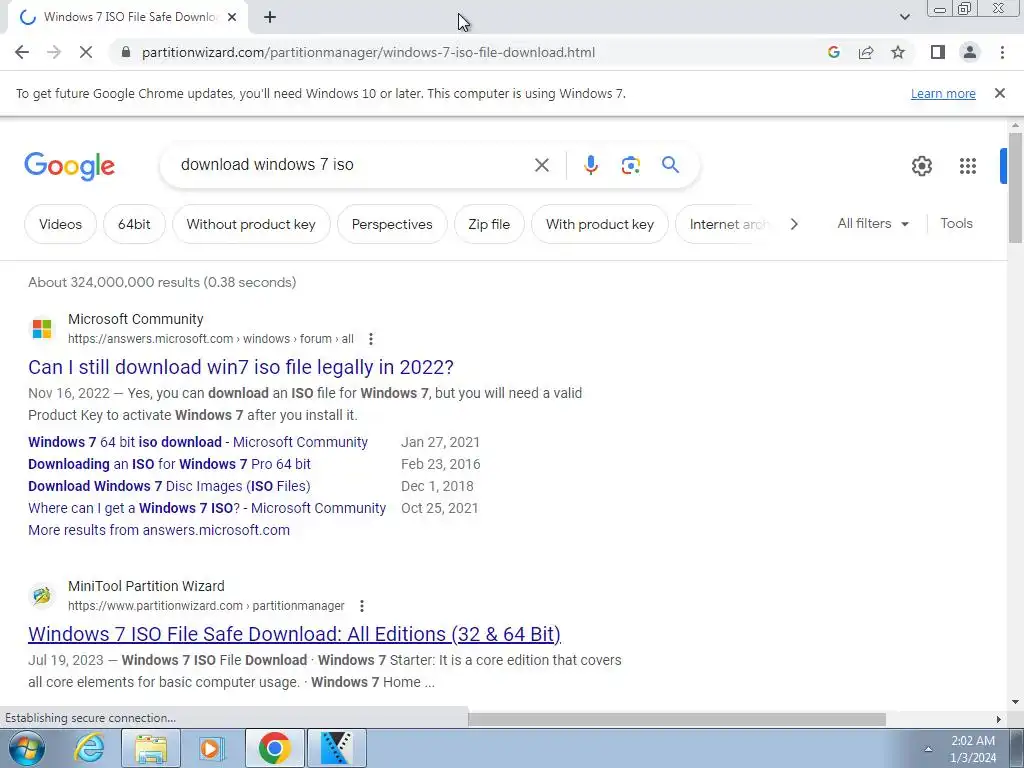Clear the search query text
1024x768 pixels.
[541, 165]
